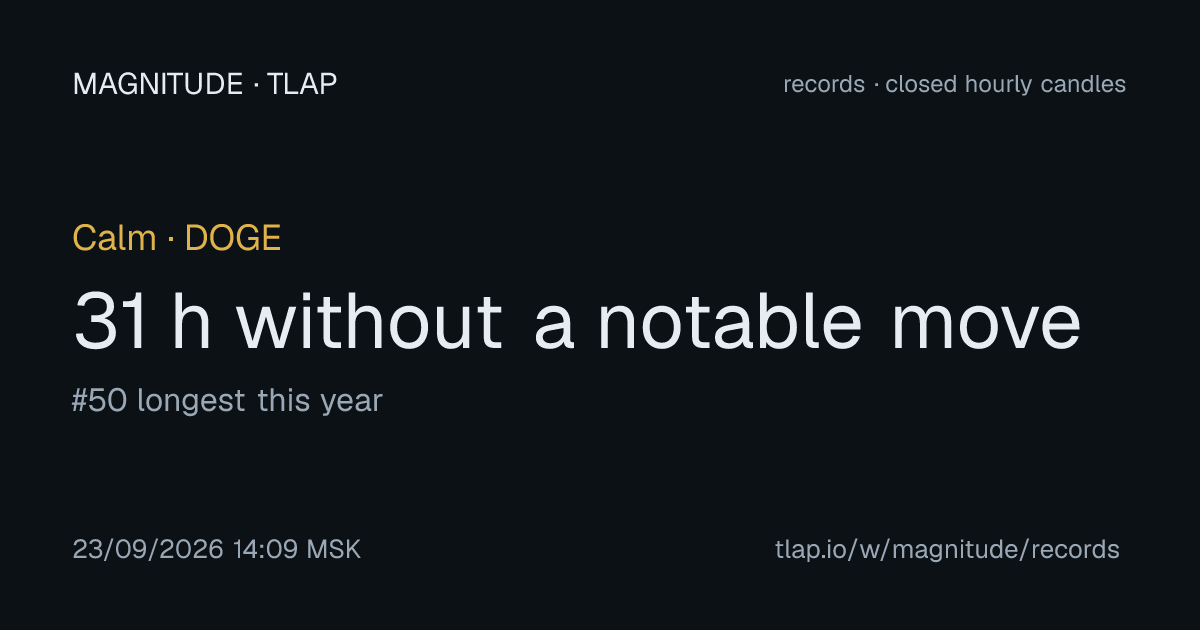Click the MAGNITUDE word in the header
1200x630 pixels.
tap(158, 84)
